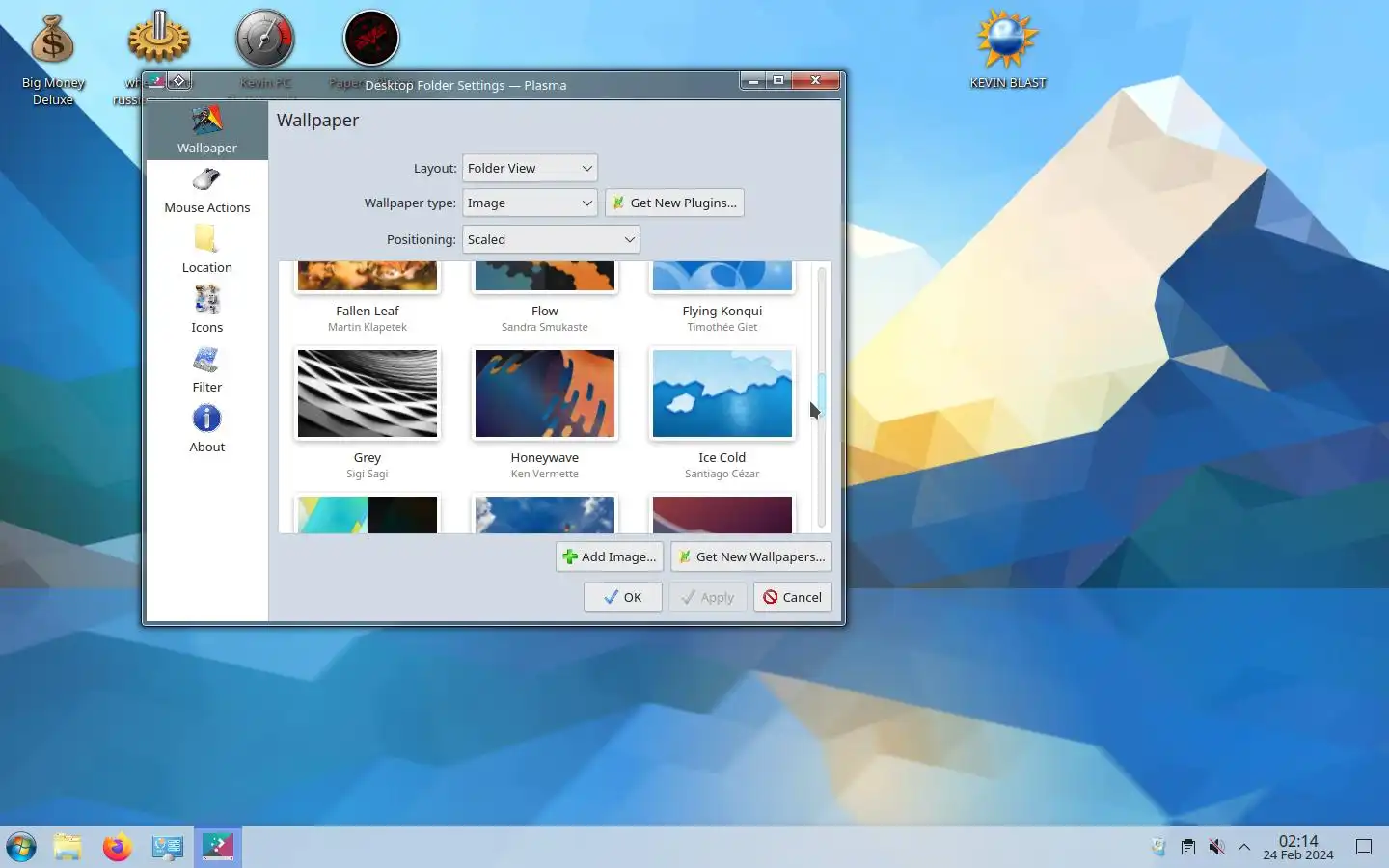The height and width of the screenshot is (868, 1389).
Task: Click Get New Wallpapers button
Action: (x=751, y=556)
